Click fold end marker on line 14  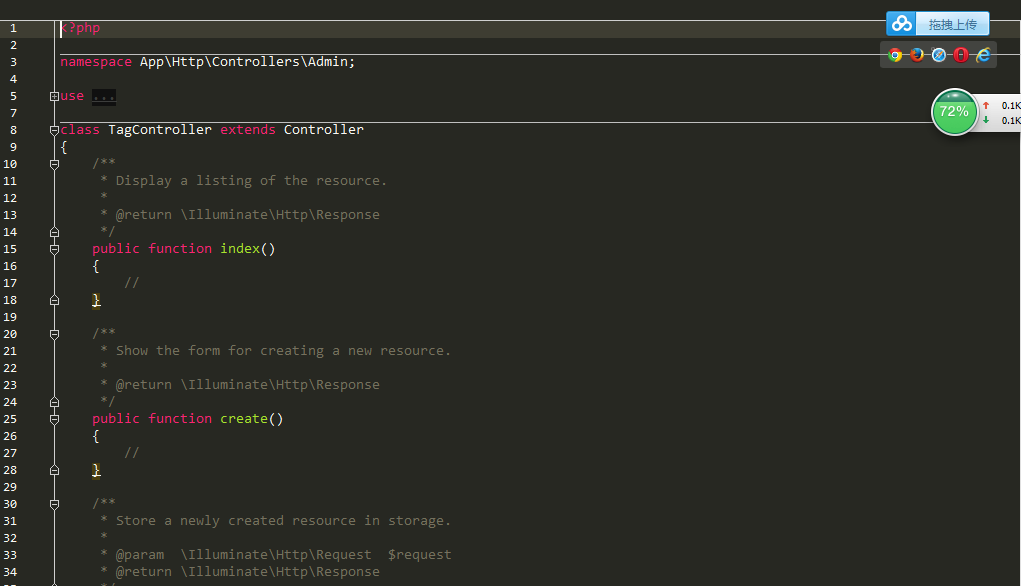point(55,232)
